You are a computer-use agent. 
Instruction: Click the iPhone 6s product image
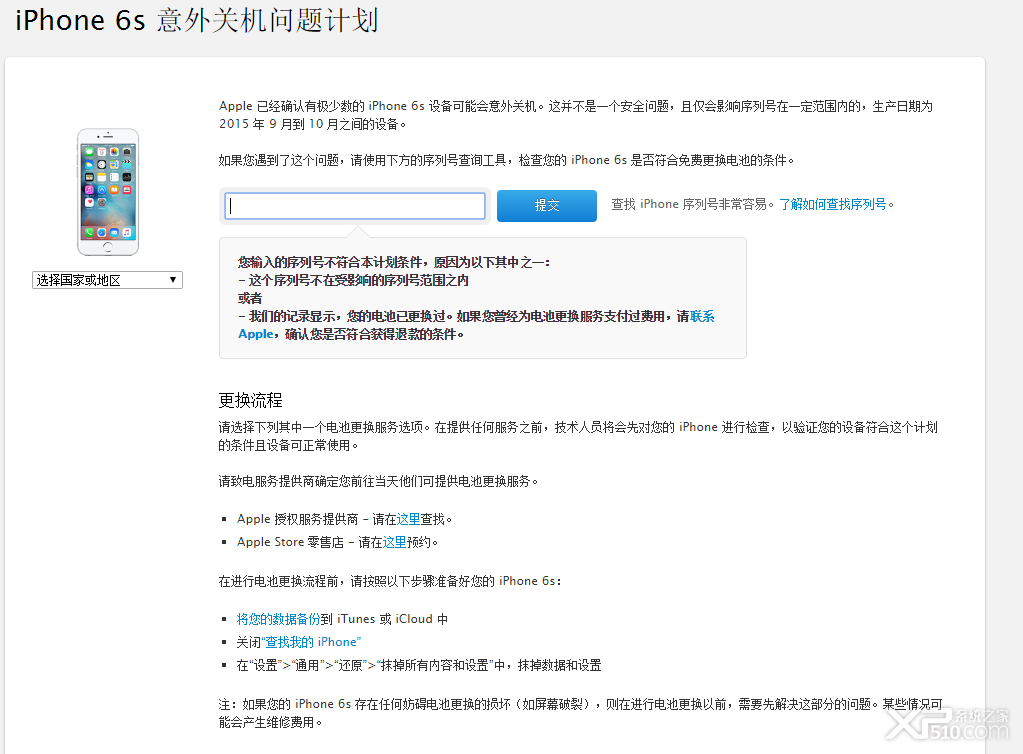click(x=108, y=192)
